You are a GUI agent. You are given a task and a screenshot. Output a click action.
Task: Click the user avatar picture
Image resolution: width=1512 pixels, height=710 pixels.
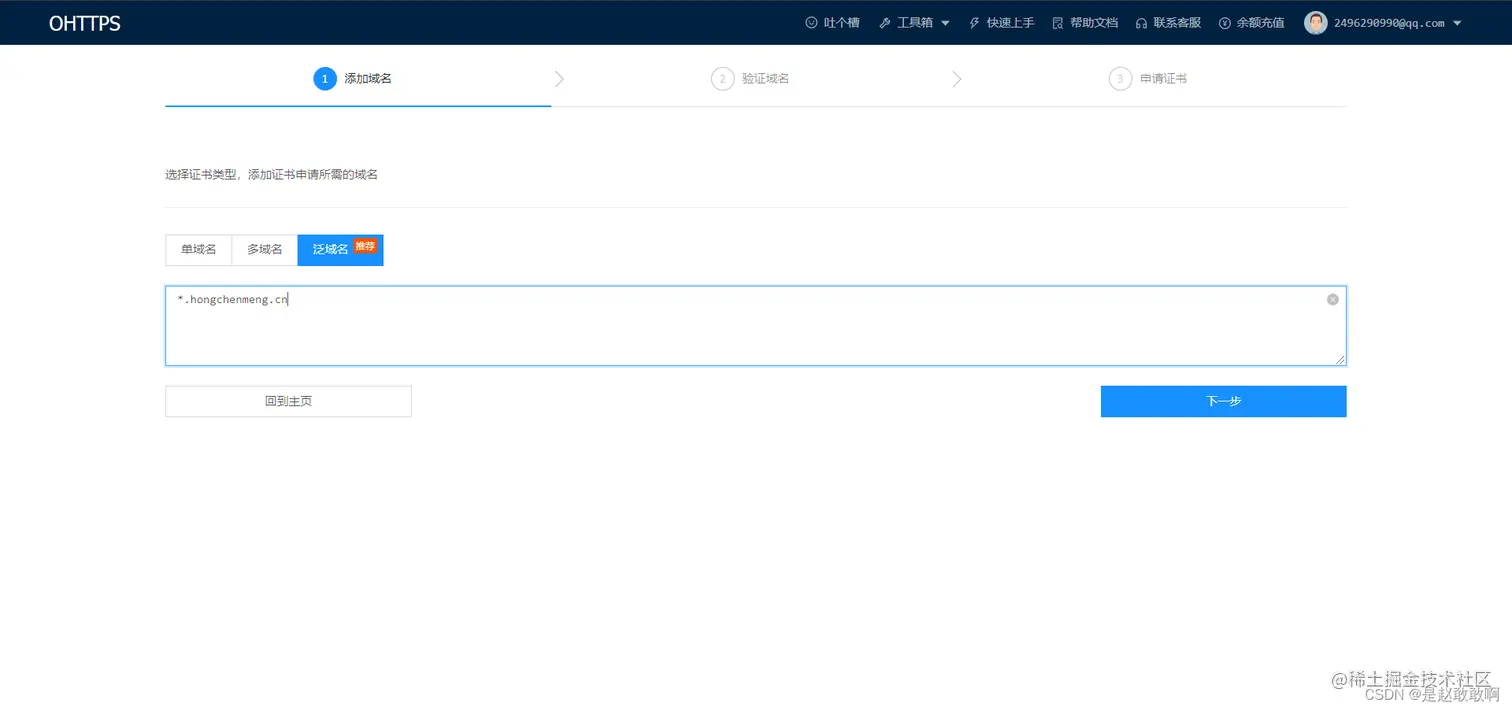tap(1315, 23)
